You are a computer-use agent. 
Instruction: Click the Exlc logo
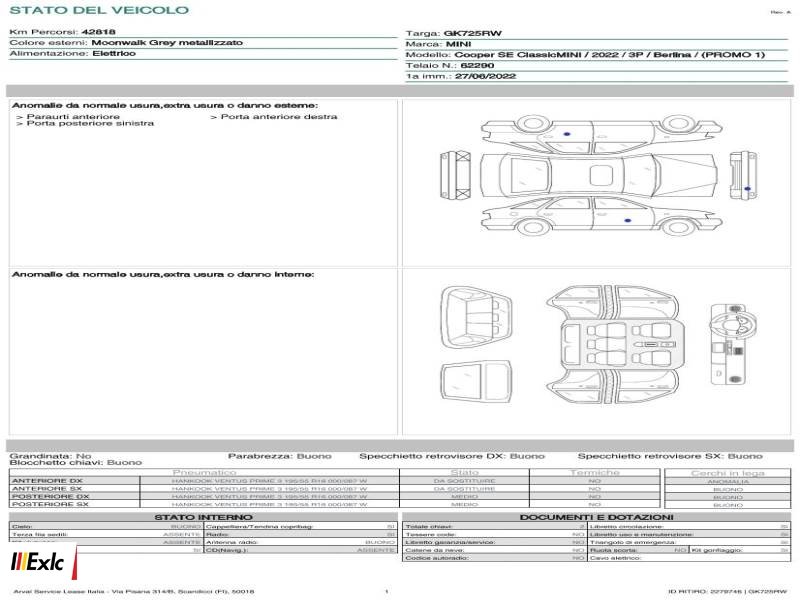[x=39, y=562]
